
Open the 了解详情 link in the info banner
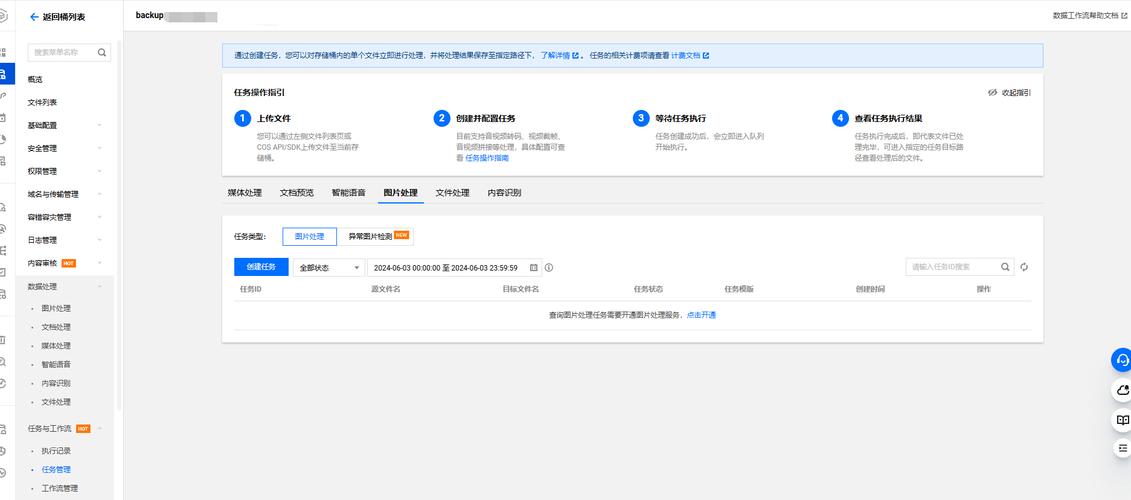(555, 56)
